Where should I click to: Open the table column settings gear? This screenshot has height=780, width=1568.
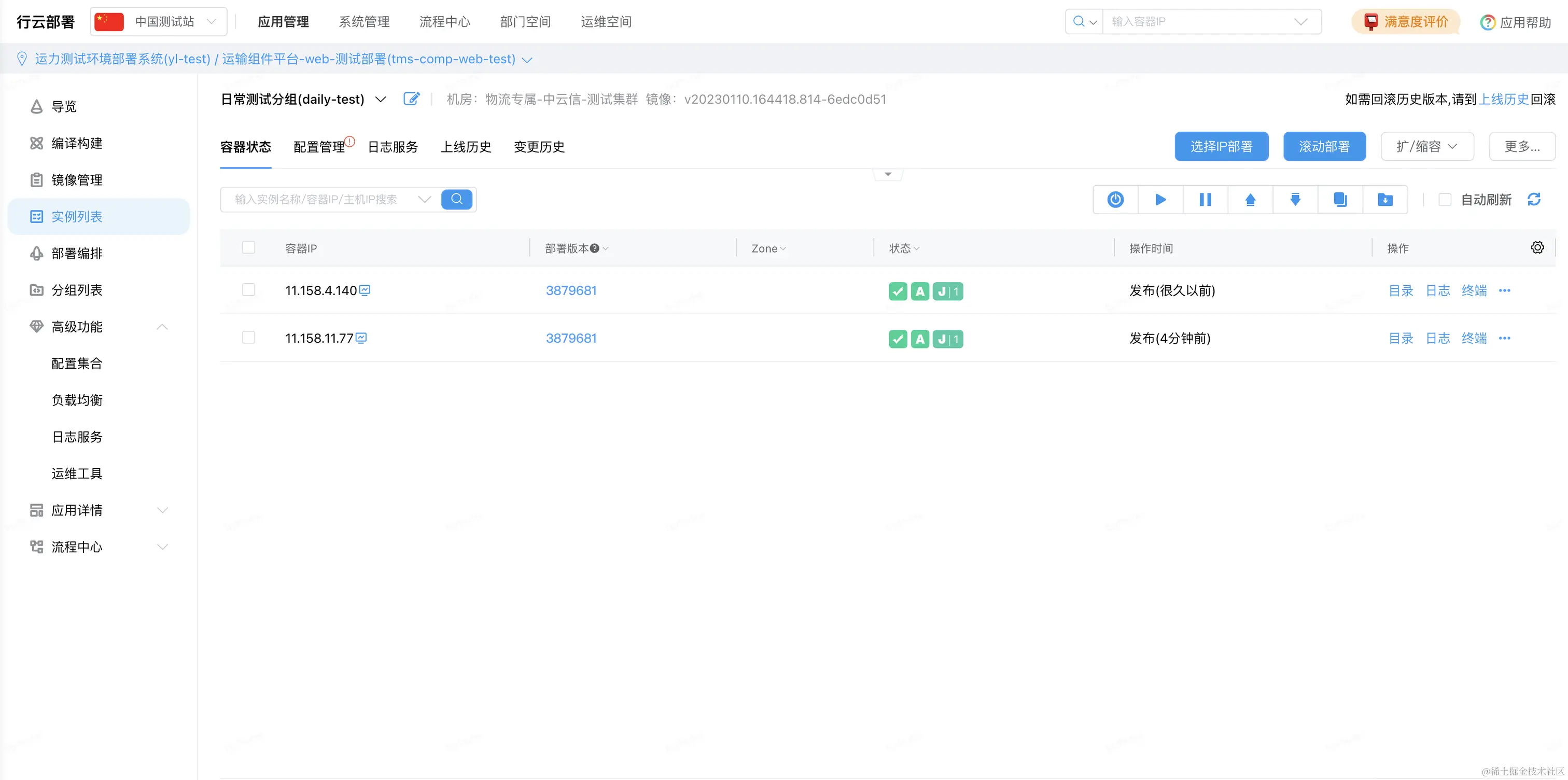coord(1537,247)
